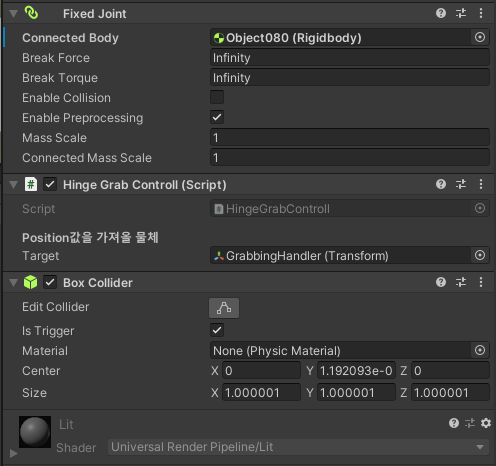Click the Connected Body label

[70, 38]
